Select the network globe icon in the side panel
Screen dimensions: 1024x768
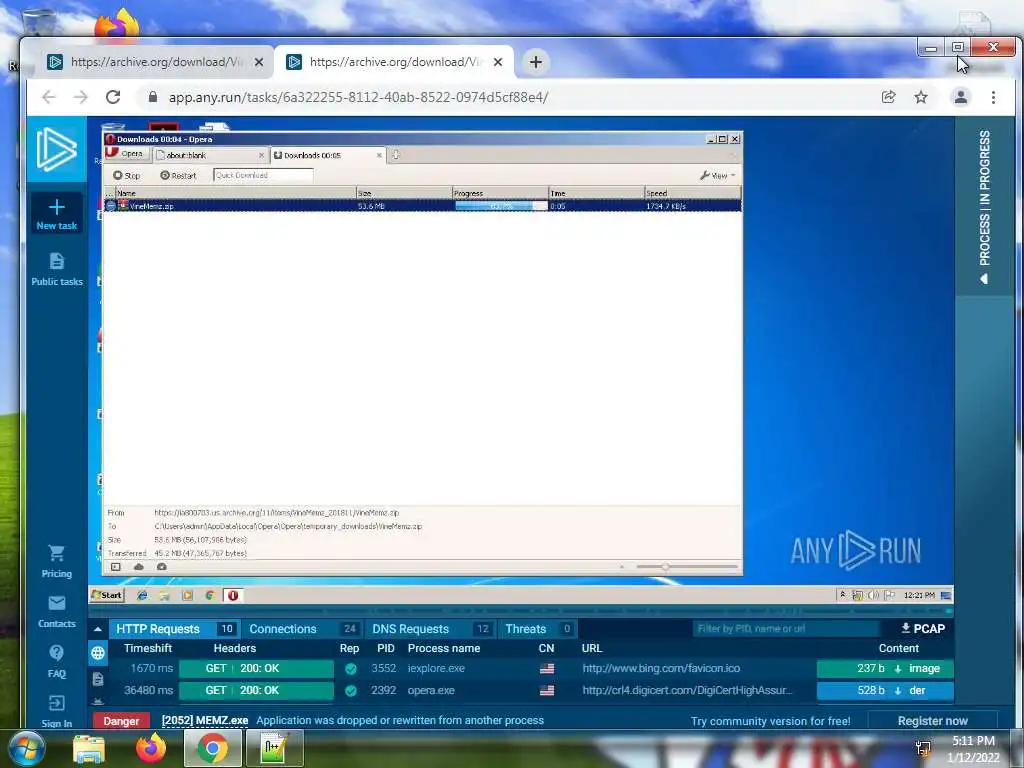[98, 652]
